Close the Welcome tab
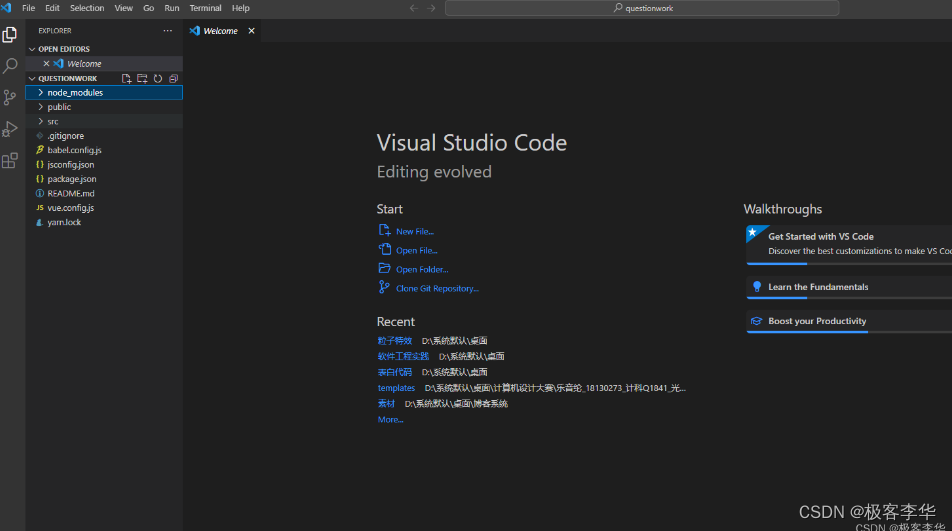Viewport: 952px width, 531px height. click(251, 30)
